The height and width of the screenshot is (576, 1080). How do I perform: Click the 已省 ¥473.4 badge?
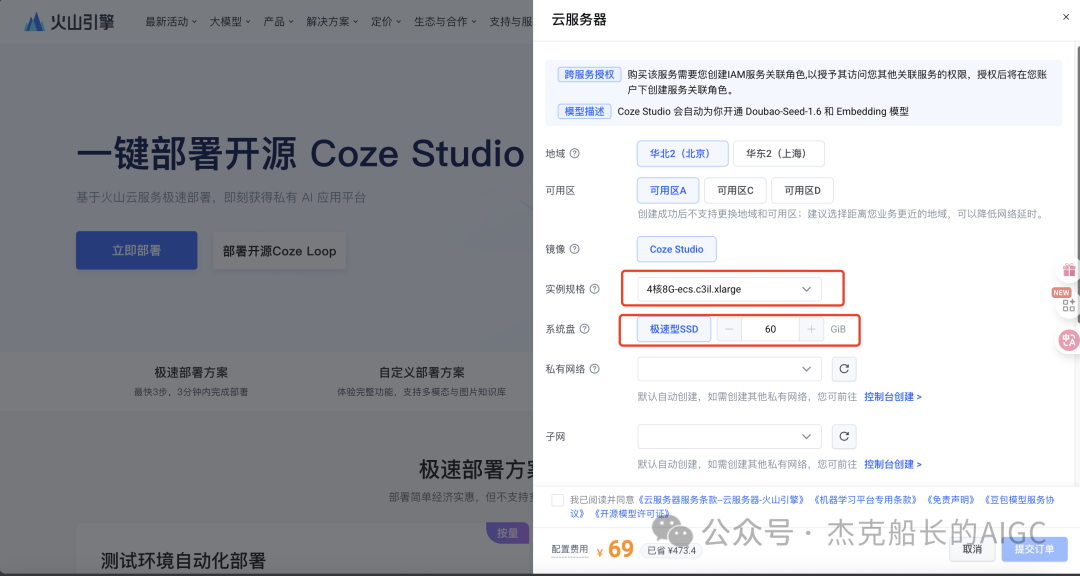[x=672, y=551]
